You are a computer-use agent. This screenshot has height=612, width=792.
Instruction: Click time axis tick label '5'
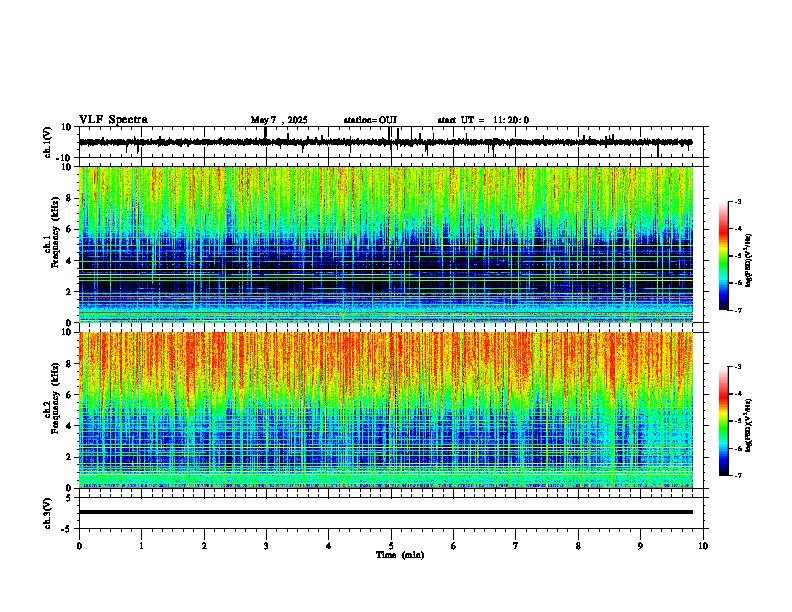pos(391,546)
